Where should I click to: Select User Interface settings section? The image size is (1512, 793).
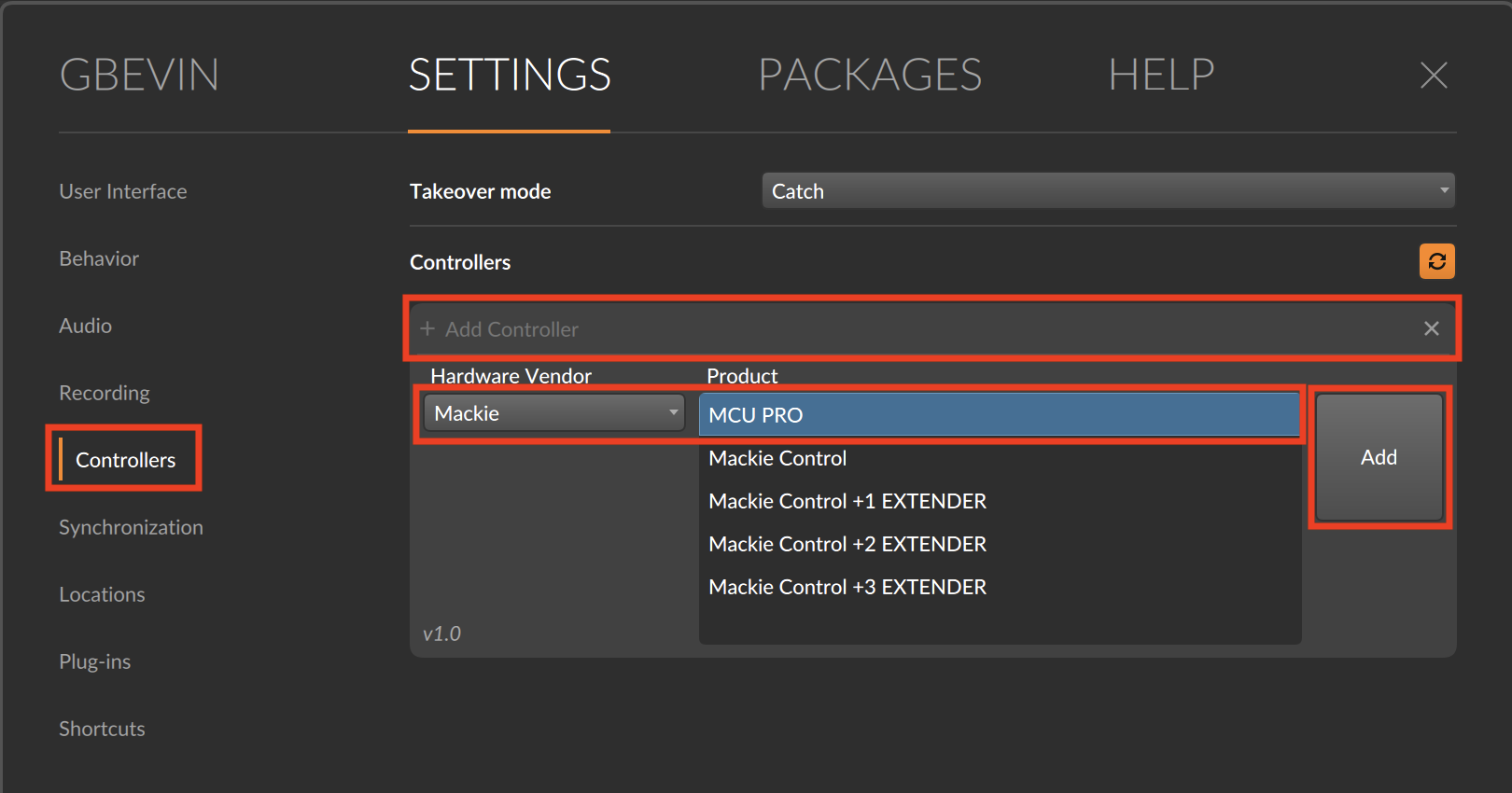pos(123,191)
